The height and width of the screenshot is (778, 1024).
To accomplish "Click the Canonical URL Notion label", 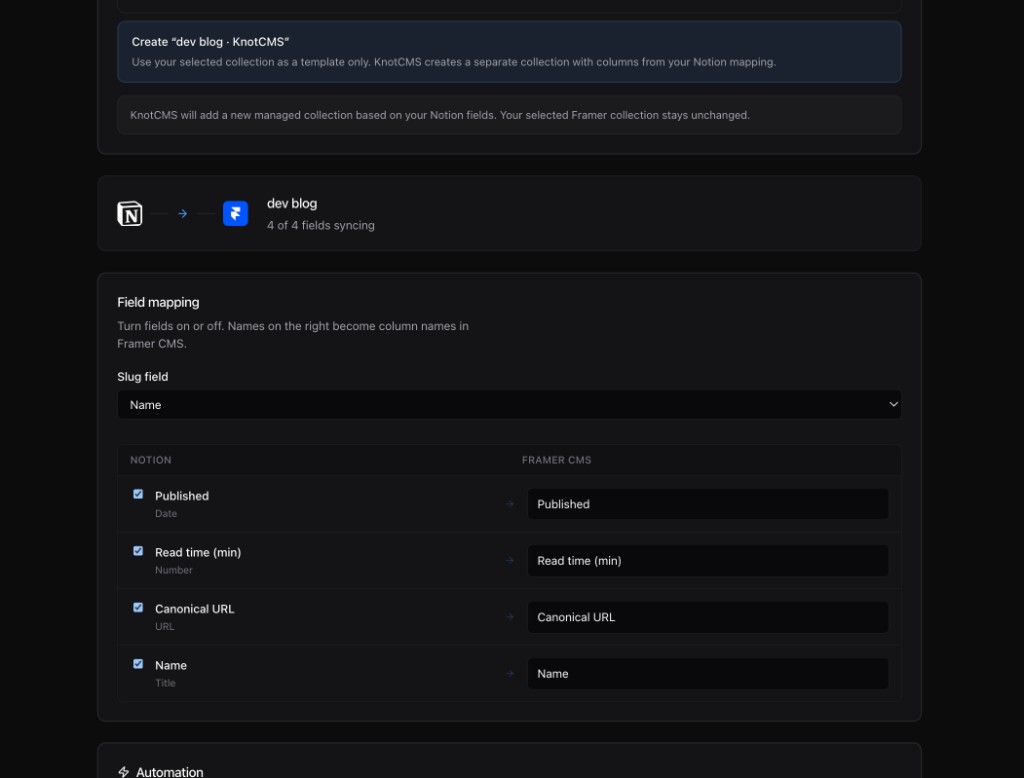I will pos(195,609).
